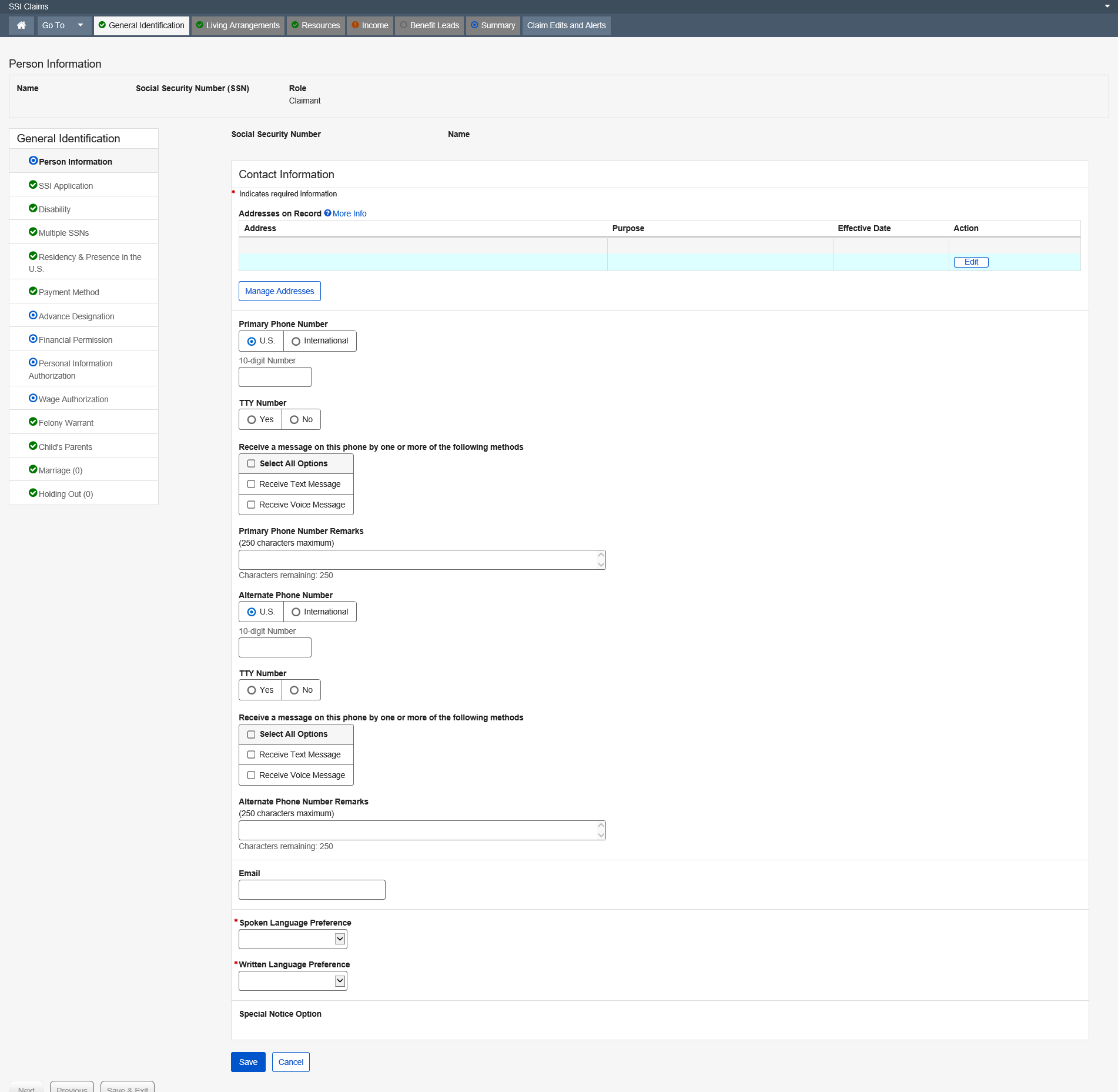Click the Primary Phone Remarks scroll-down arrow
1118x1092 pixels.
601,565
